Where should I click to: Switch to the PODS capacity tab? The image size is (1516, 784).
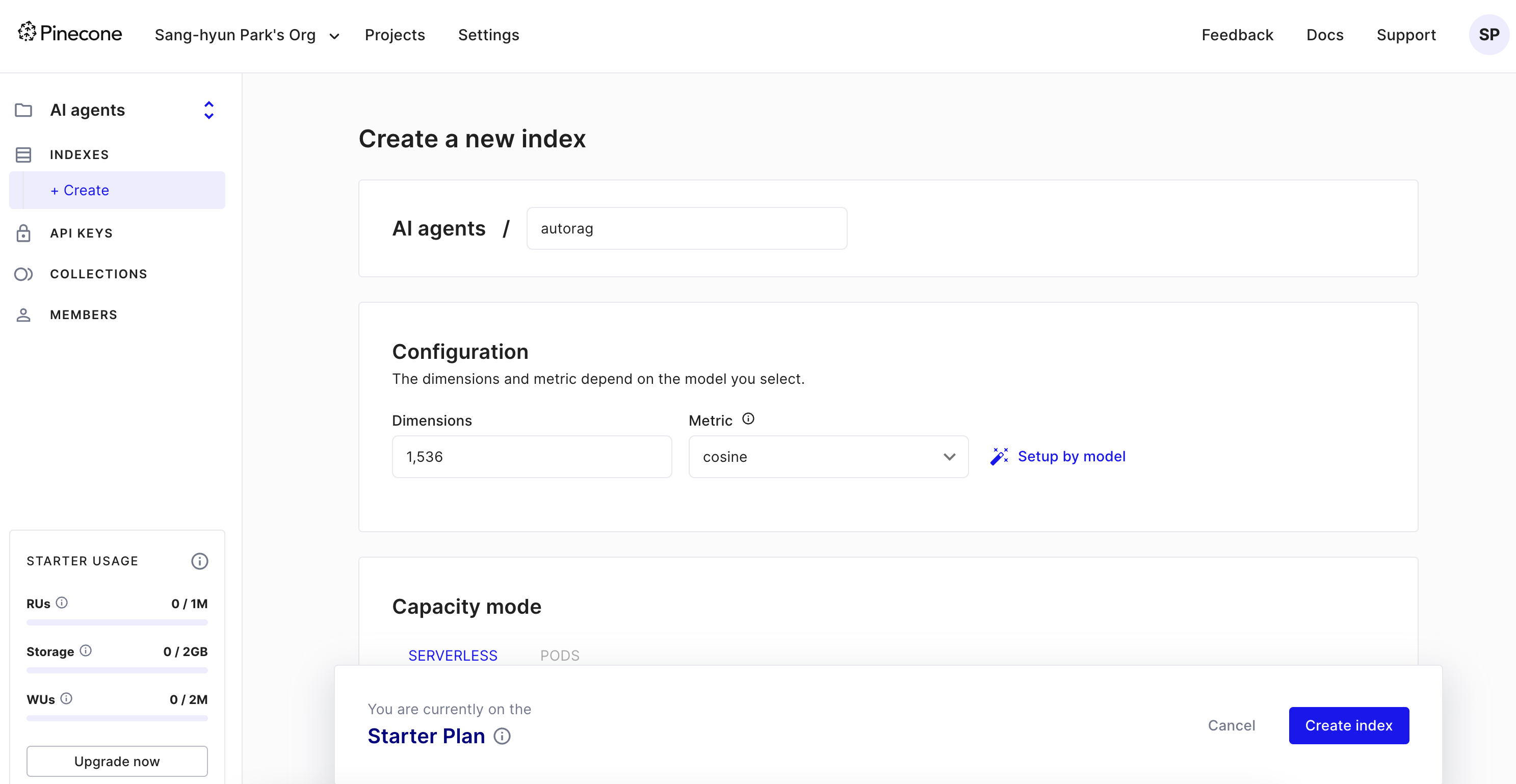click(560, 655)
